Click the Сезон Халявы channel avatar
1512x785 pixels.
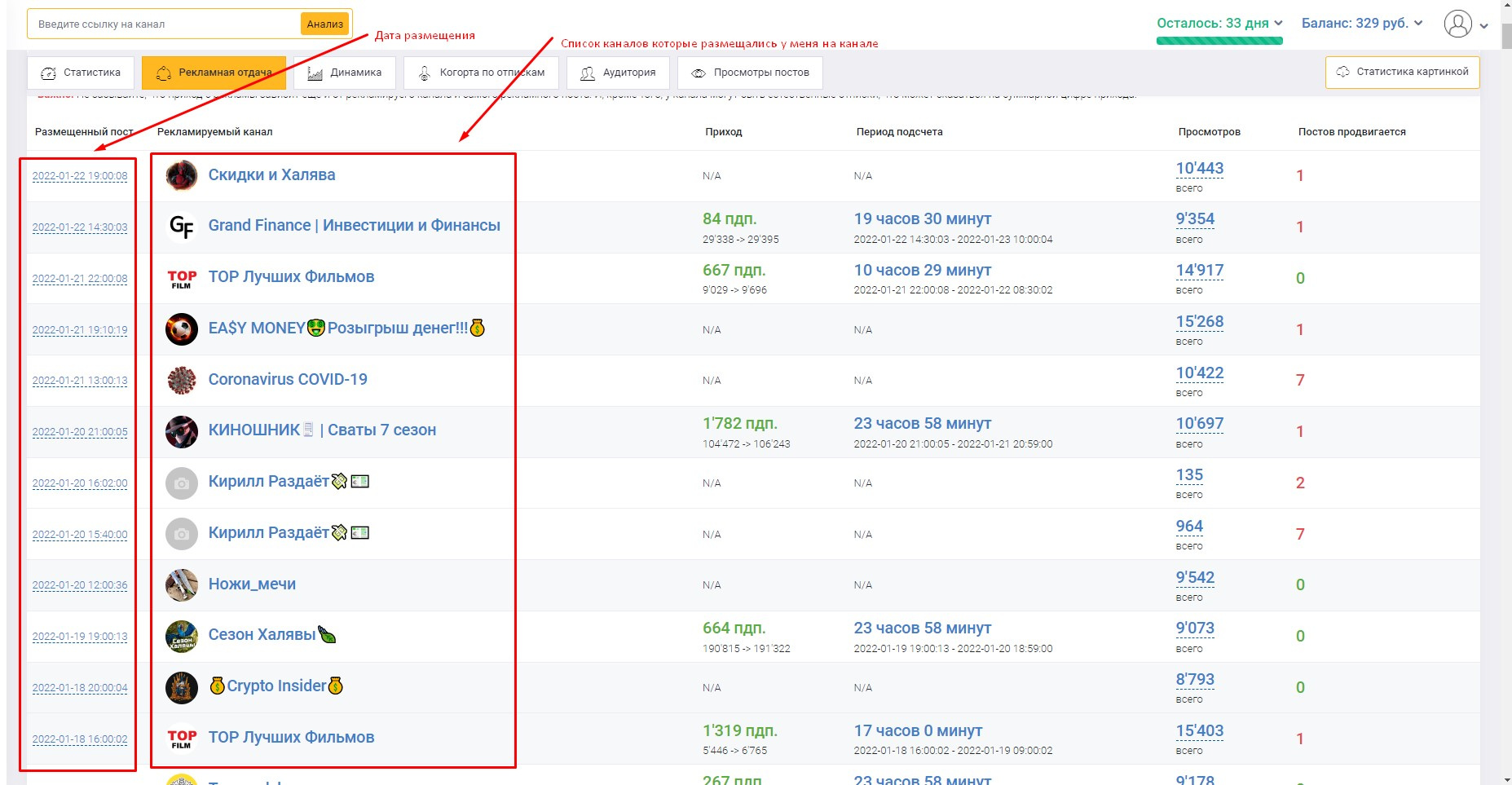(x=182, y=636)
